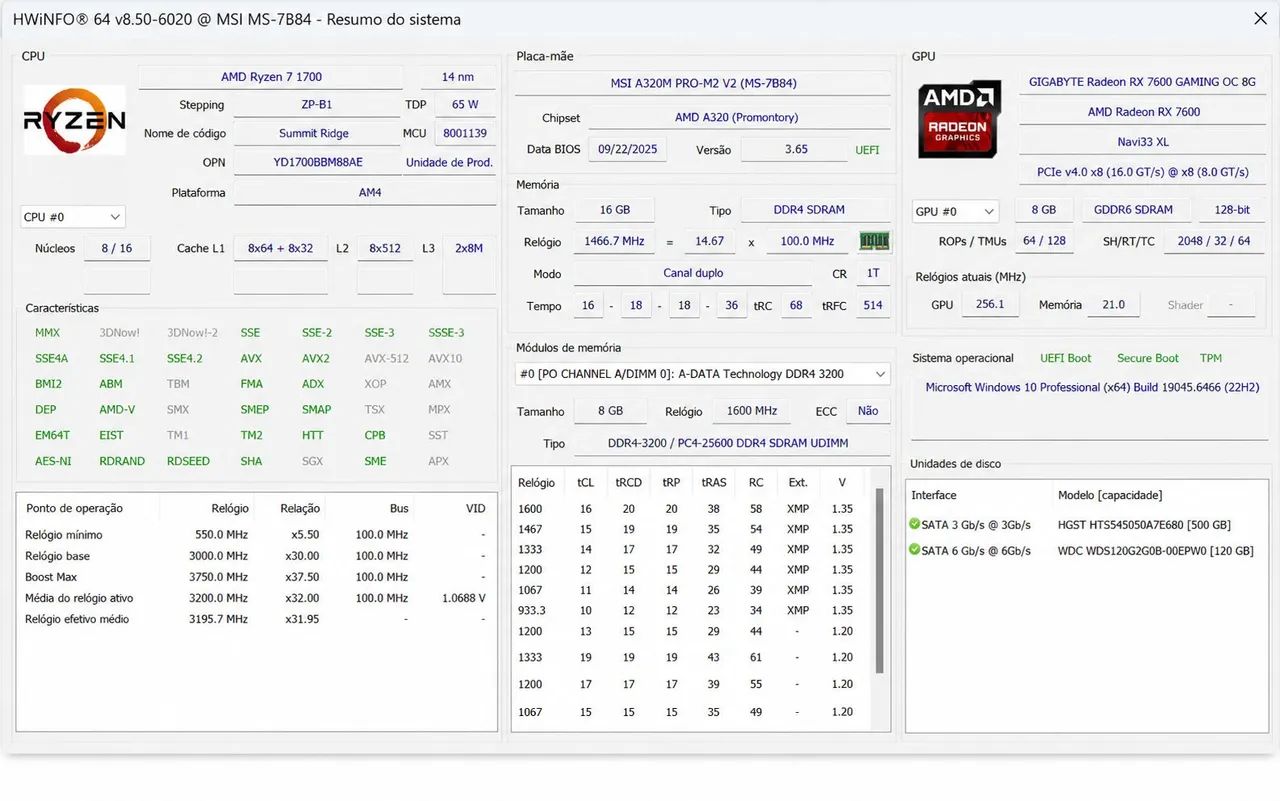Click the tRFC 514 value
1280x801 pixels.
coord(872,305)
